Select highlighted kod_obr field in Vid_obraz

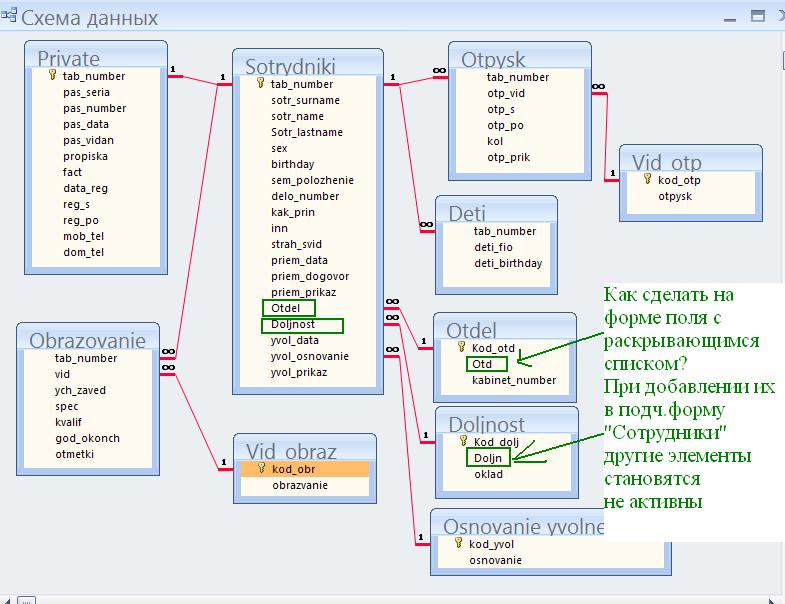pos(305,469)
